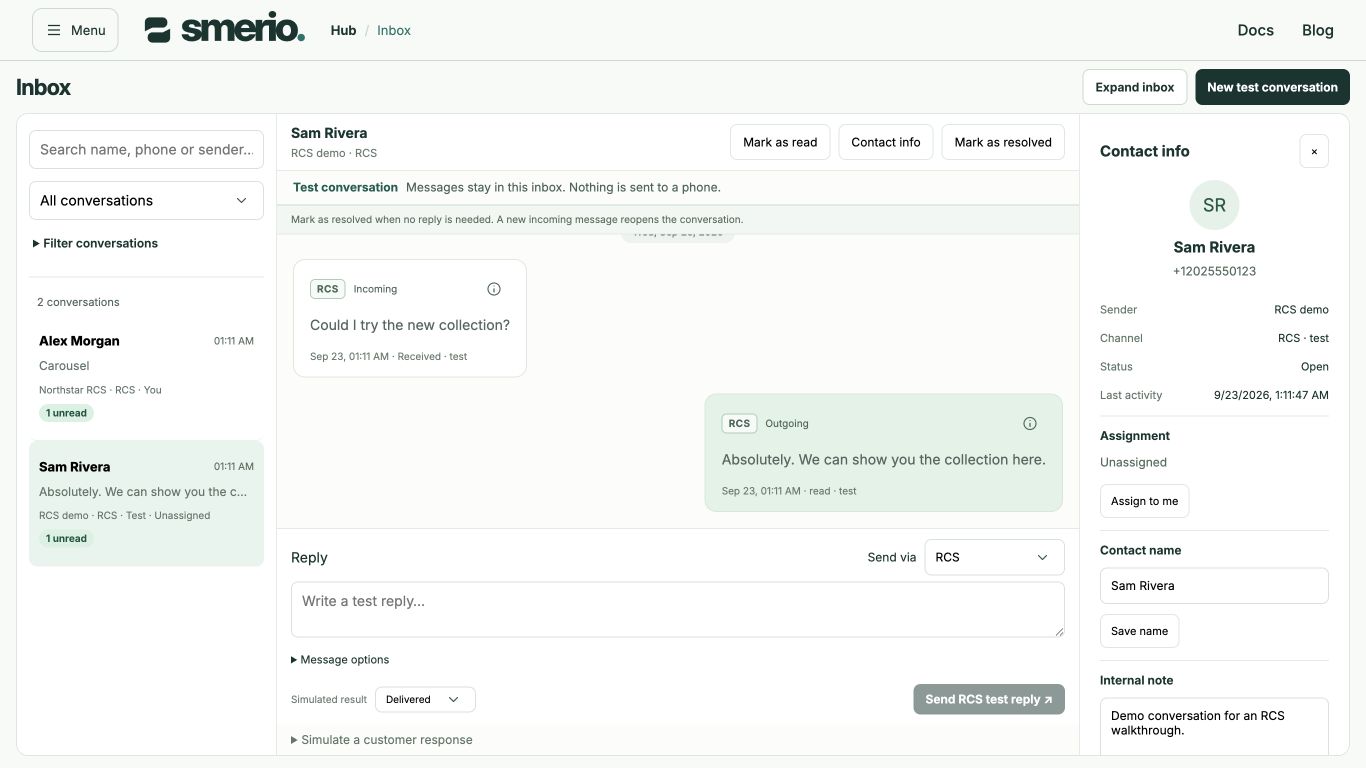Open the Blog link
This screenshot has width=1366, height=768.
1317,30
